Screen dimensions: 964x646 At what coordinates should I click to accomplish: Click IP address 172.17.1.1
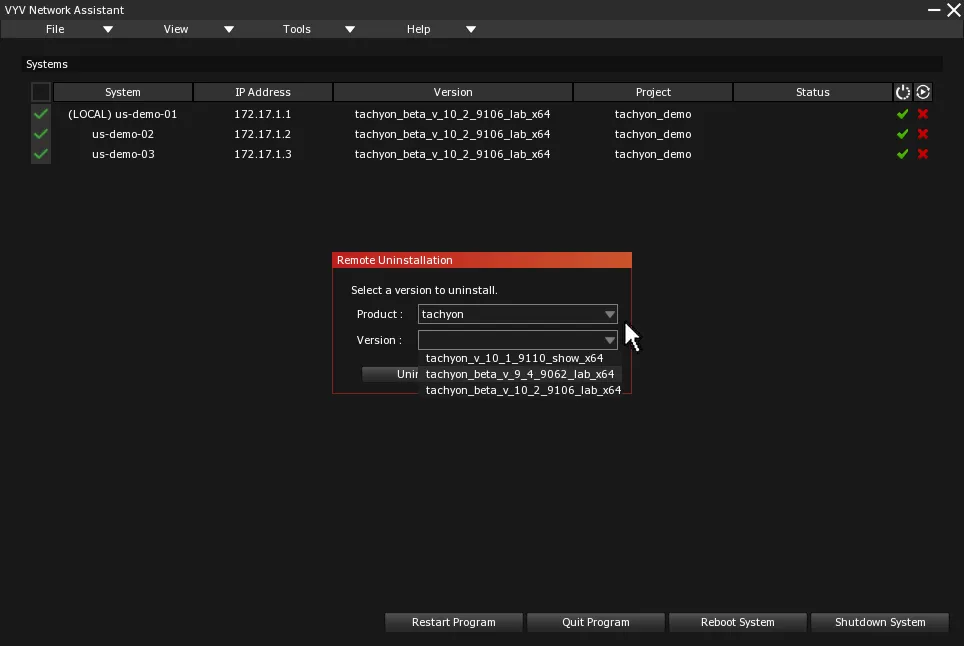coord(263,114)
